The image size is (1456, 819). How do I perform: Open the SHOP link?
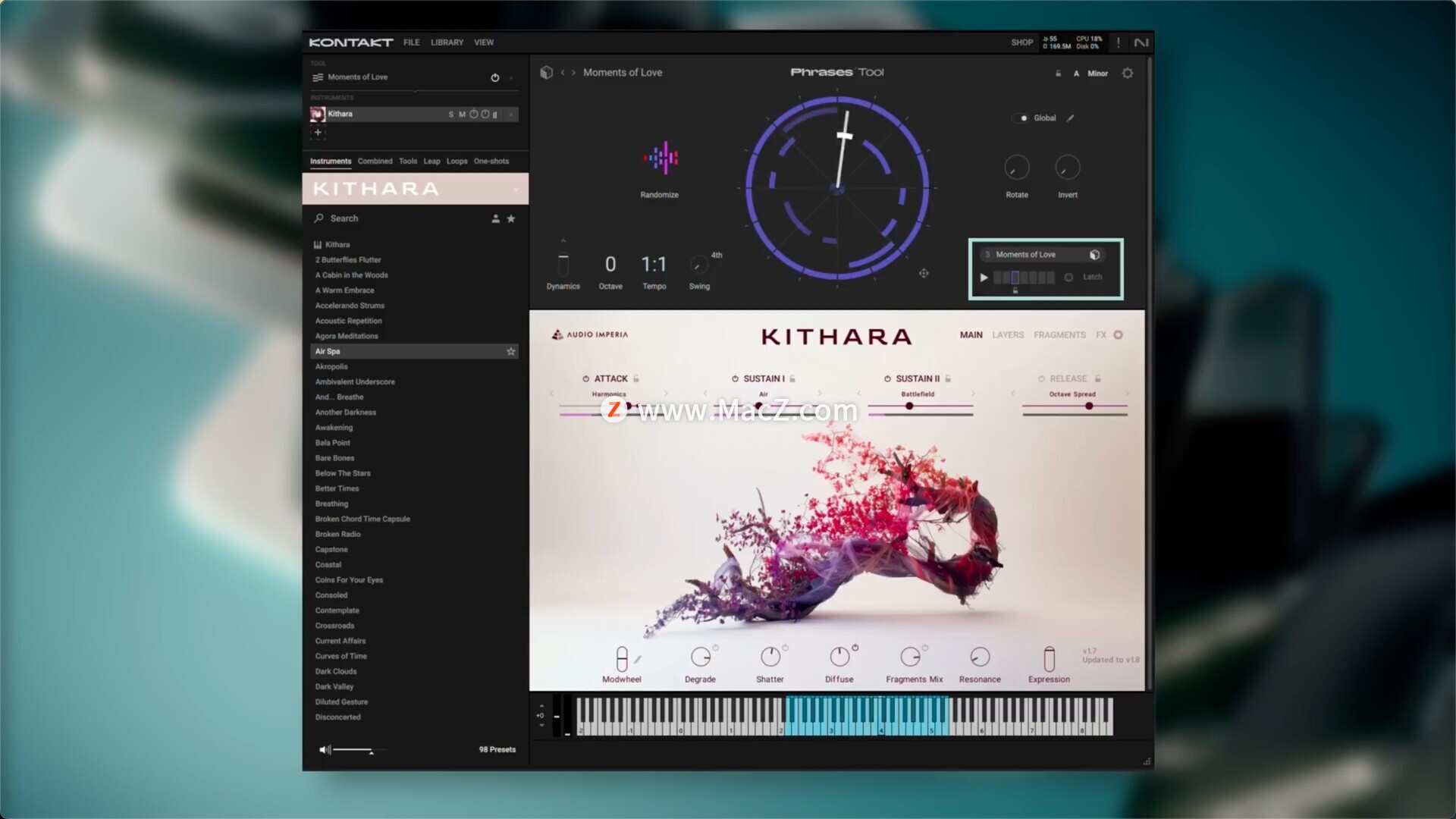[x=1021, y=42]
